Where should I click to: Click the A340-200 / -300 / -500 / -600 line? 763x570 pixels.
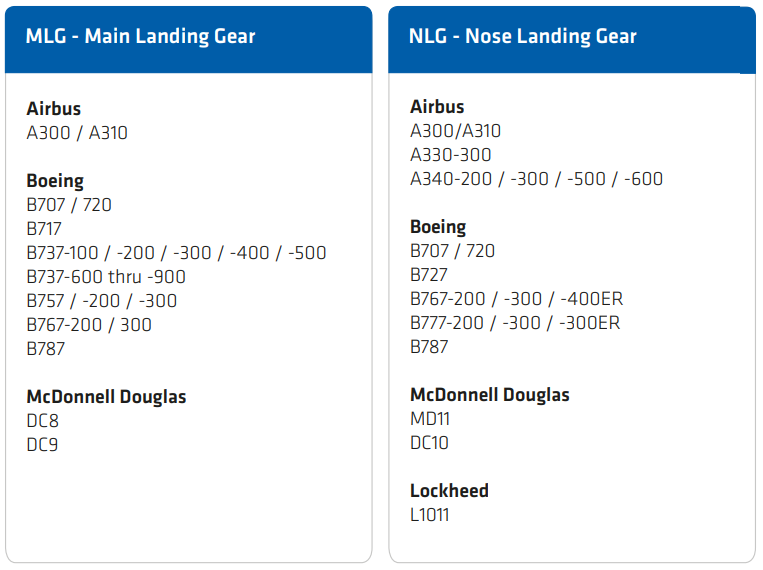pyautogui.click(x=536, y=179)
